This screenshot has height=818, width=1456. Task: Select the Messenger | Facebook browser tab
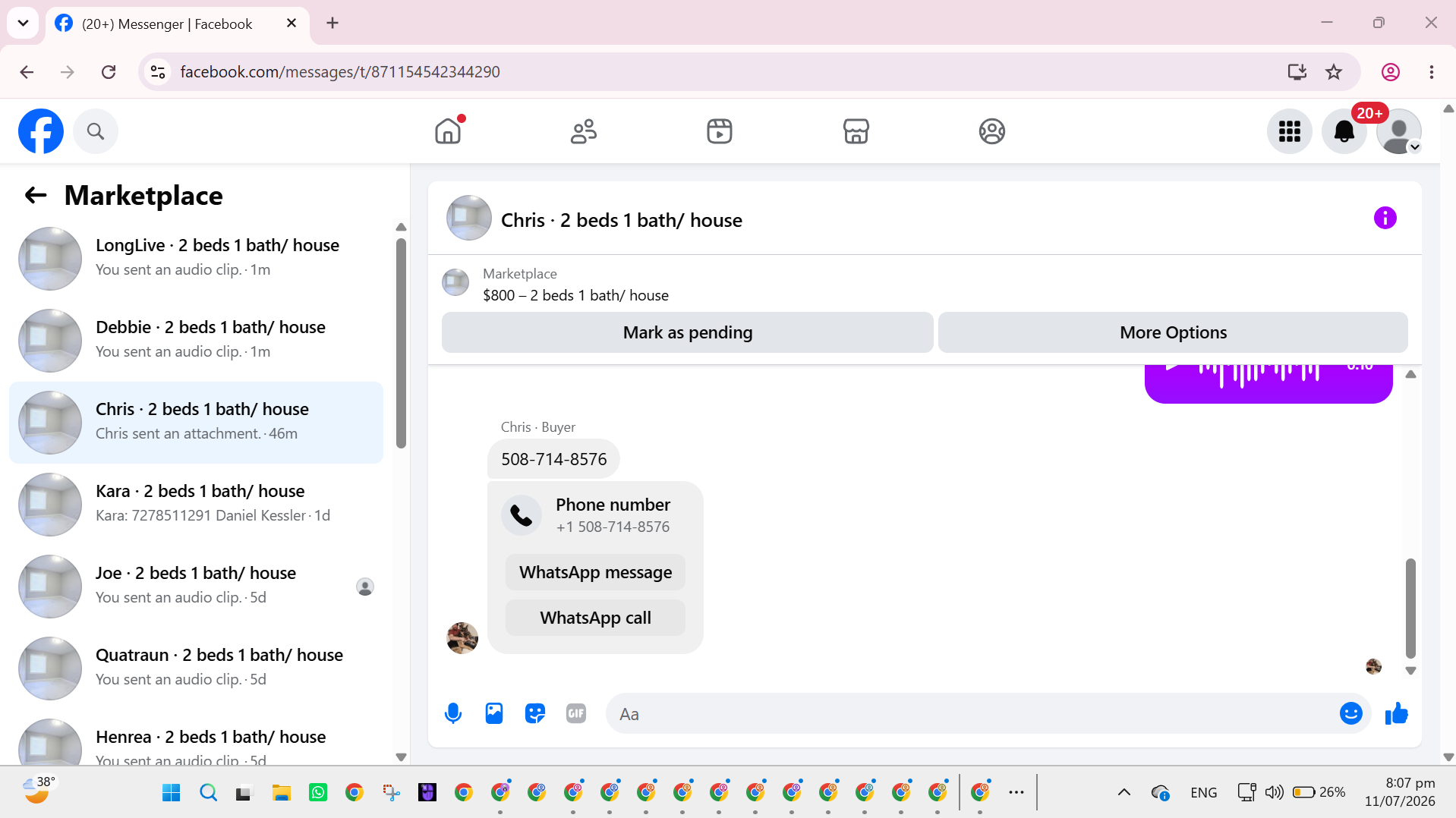(178, 24)
